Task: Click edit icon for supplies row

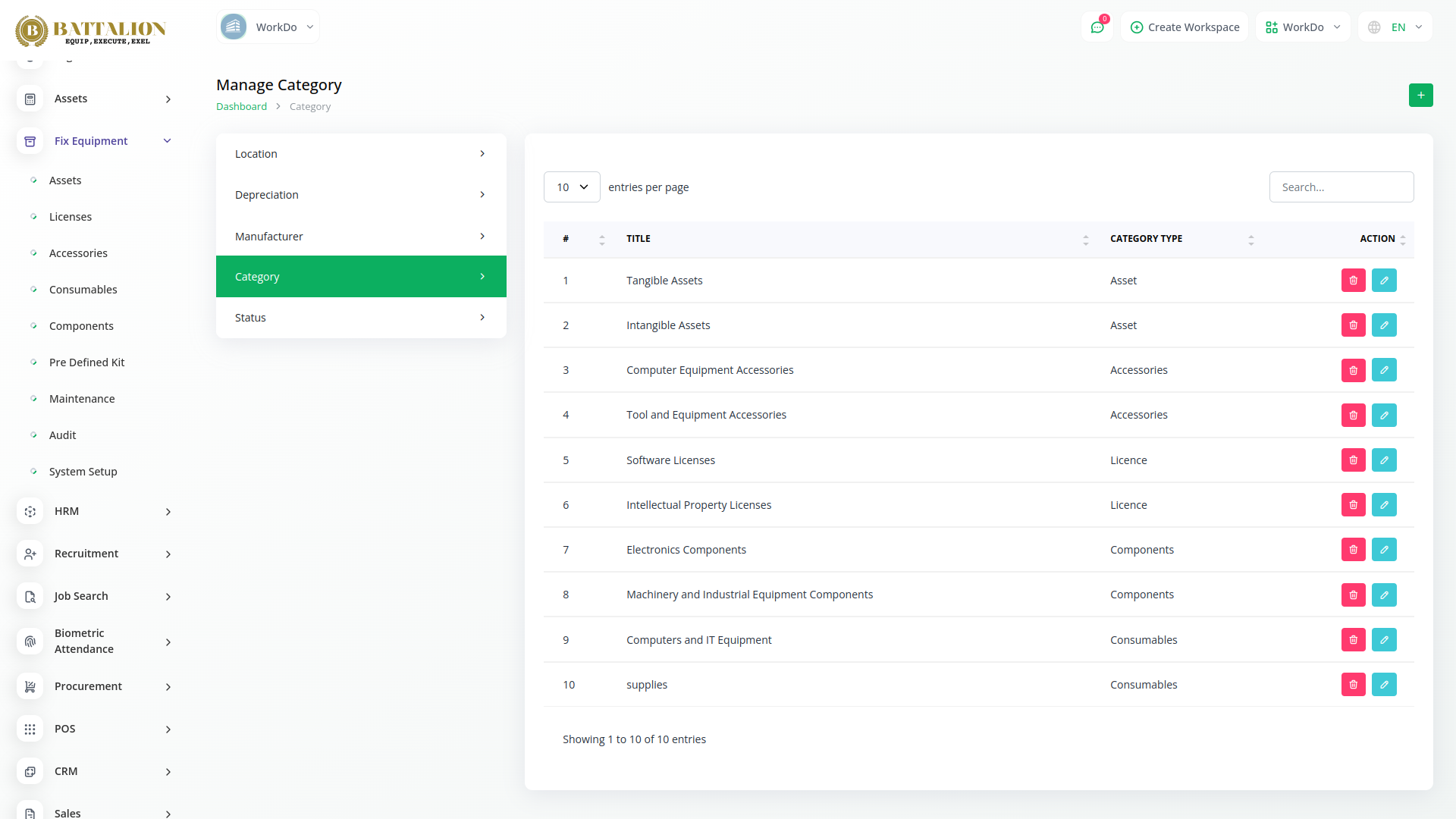Action: pyautogui.click(x=1383, y=685)
